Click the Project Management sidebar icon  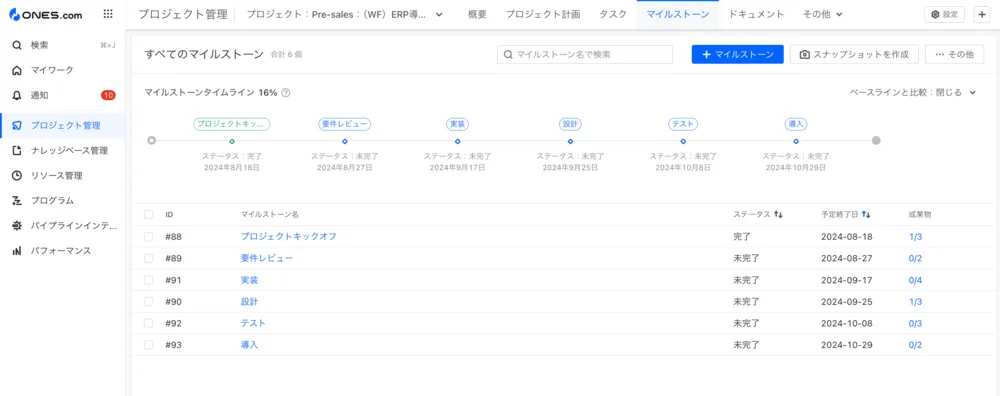(17, 125)
